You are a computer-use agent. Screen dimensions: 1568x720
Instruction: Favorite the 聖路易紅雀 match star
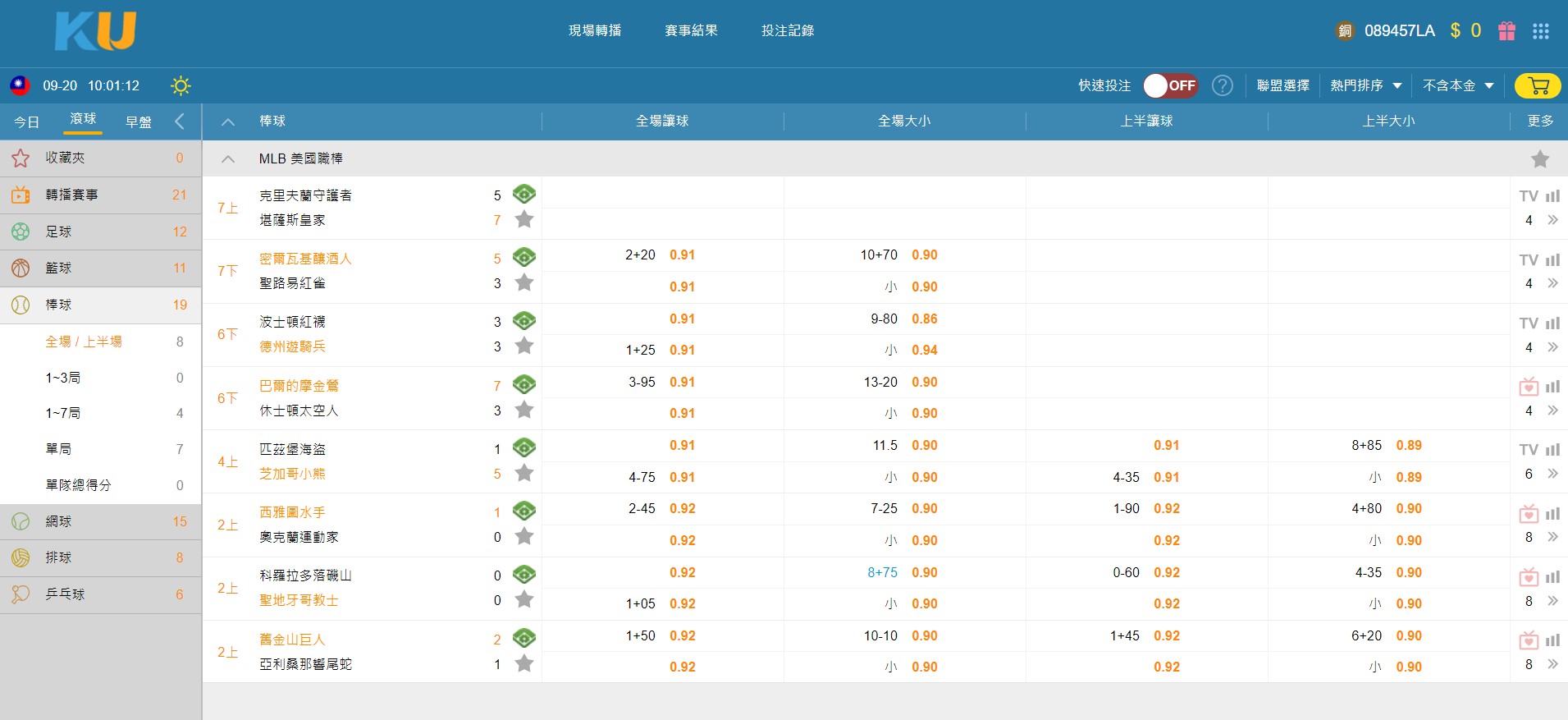coord(523,282)
